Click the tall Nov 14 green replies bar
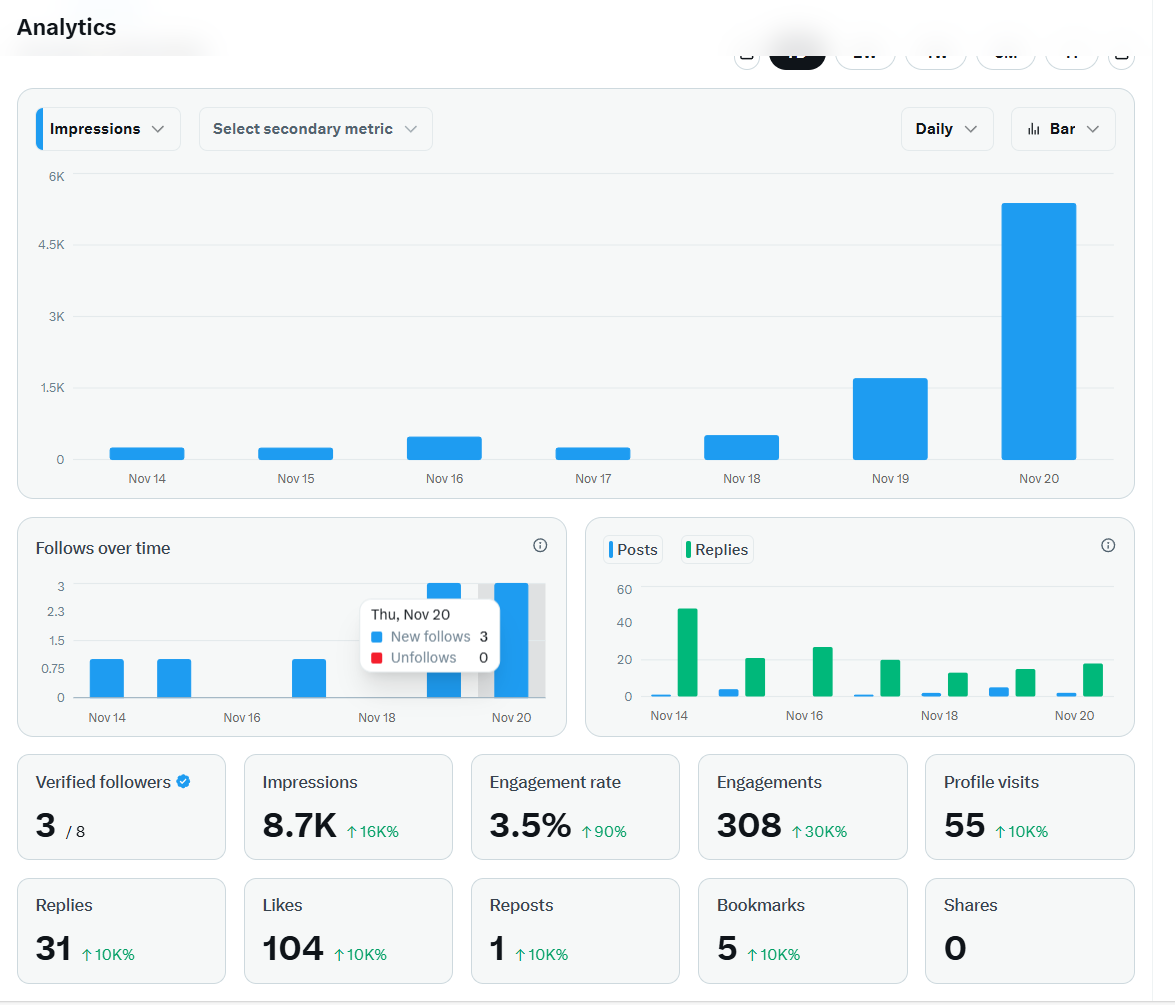 click(x=687, y=653)
